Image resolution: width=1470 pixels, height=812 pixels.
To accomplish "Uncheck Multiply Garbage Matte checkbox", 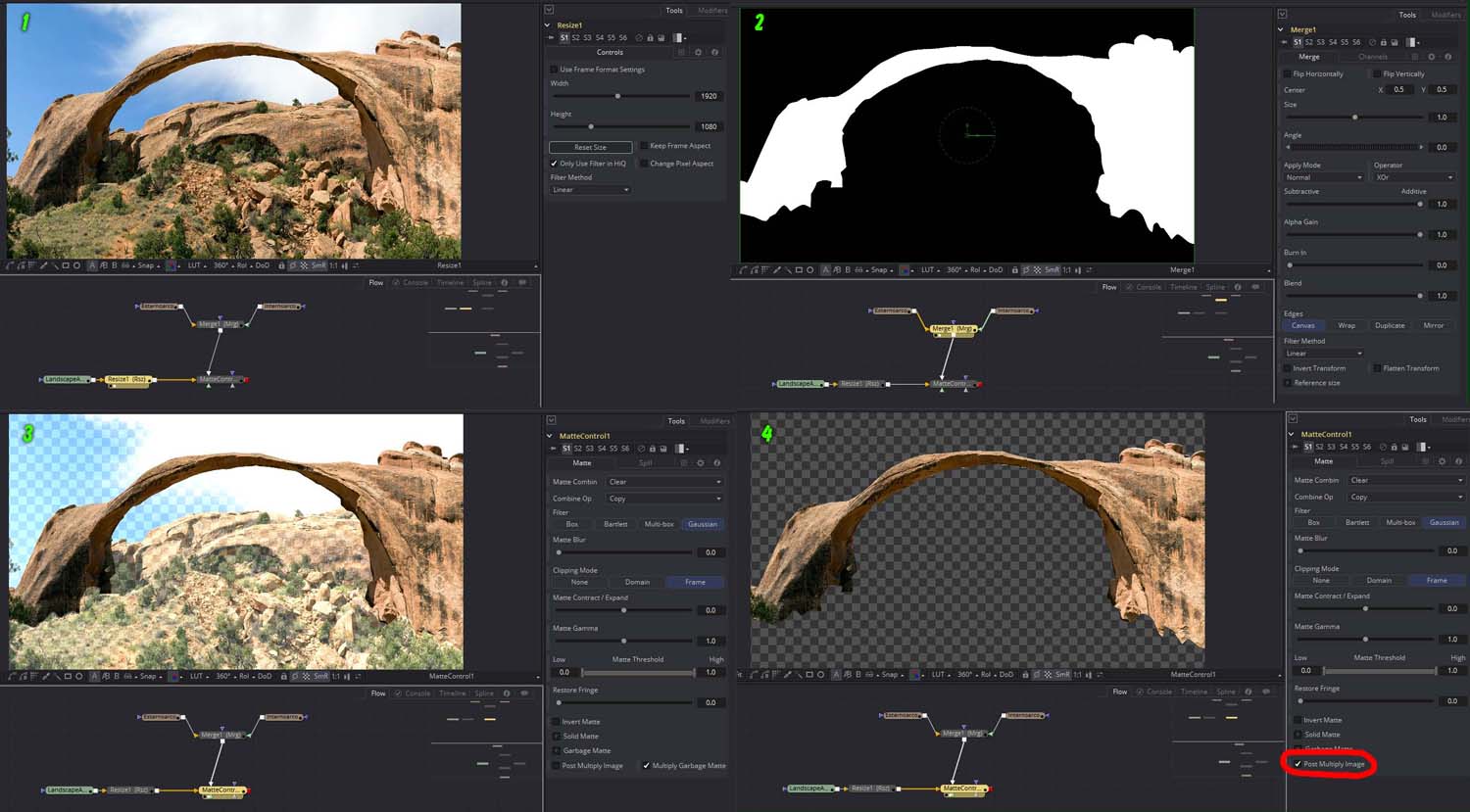I will coord(646,766).
